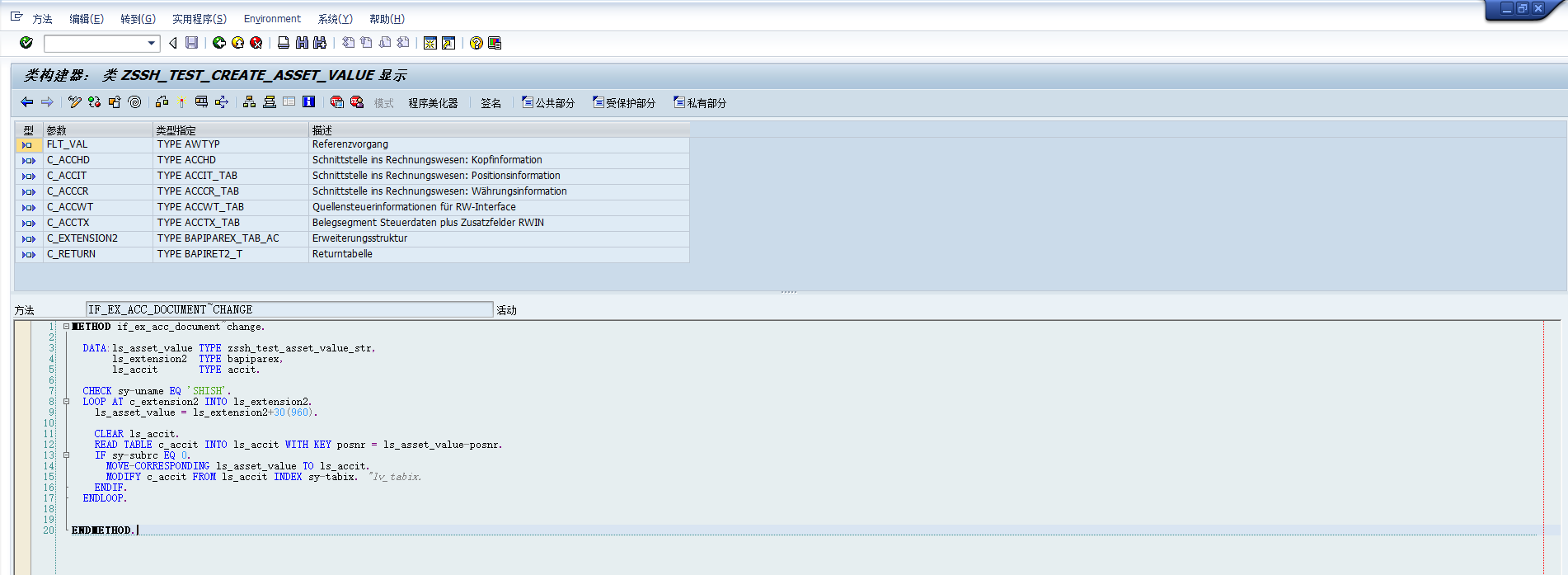Click the next object forward arrow

coord(47,102)
